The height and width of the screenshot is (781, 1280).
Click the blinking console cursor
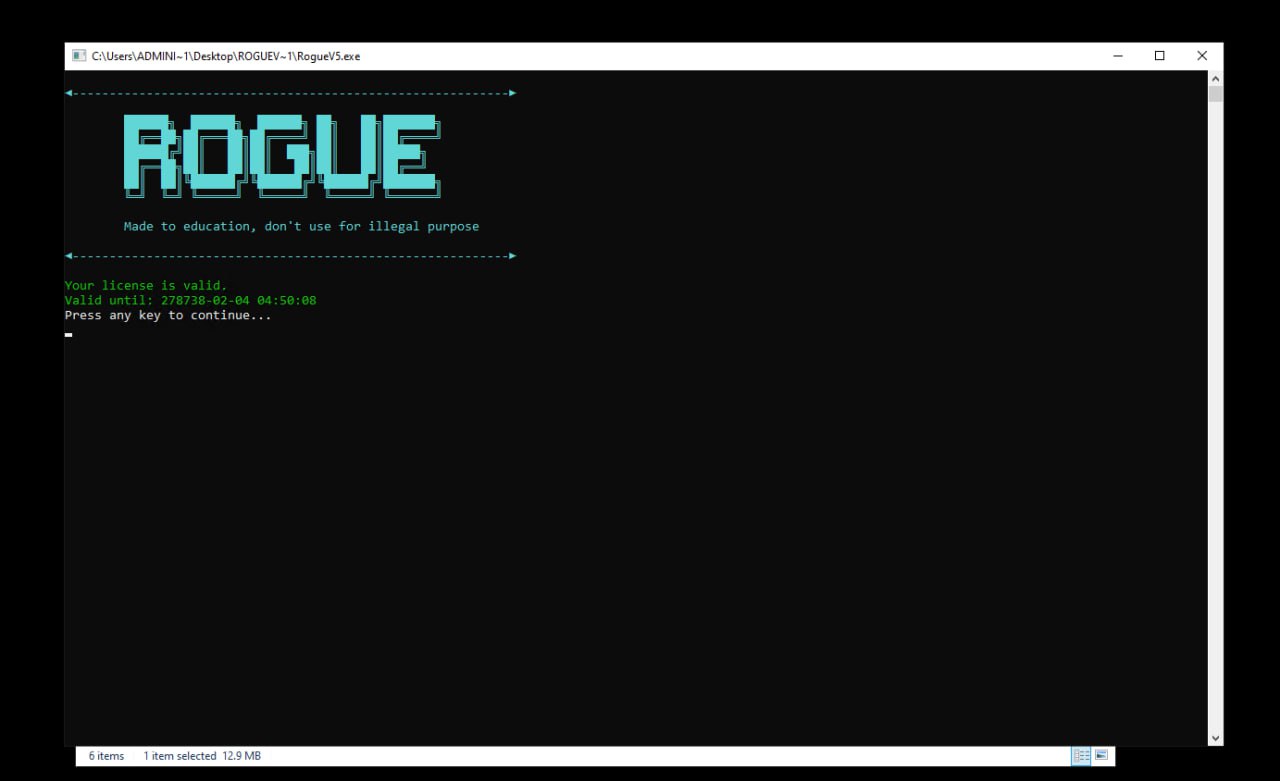coord(68,335)
